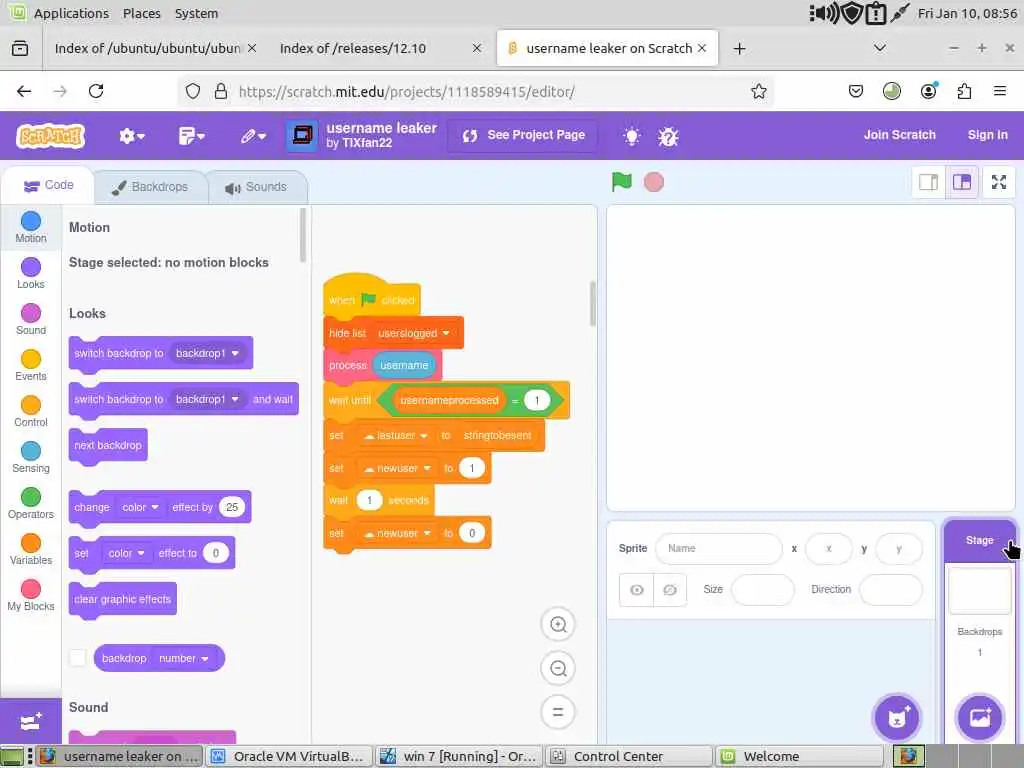Open the Applications menu in top panel

coord(71,13)
